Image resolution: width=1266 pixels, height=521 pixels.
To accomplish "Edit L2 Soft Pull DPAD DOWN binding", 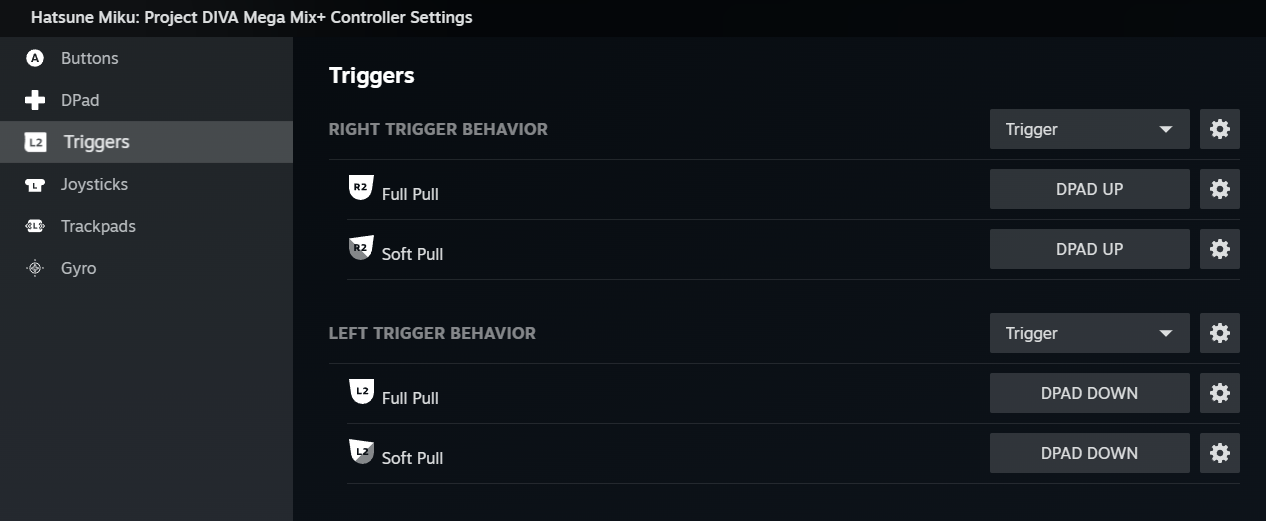I will (1089, 453).
